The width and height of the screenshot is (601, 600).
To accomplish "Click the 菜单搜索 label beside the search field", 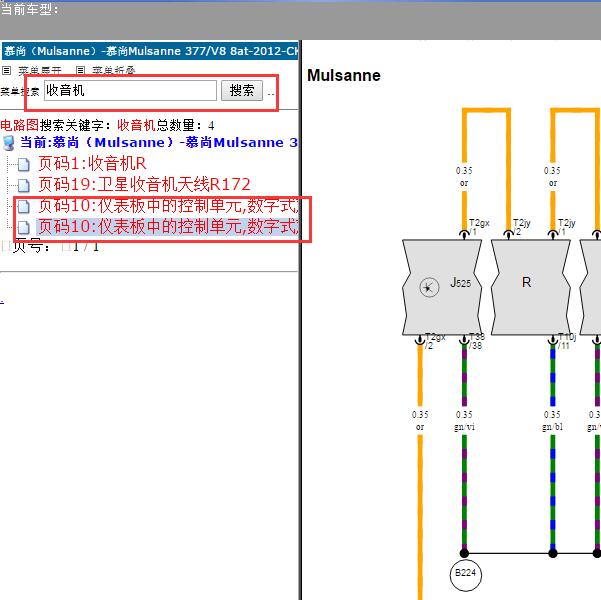I will [20, 92].
